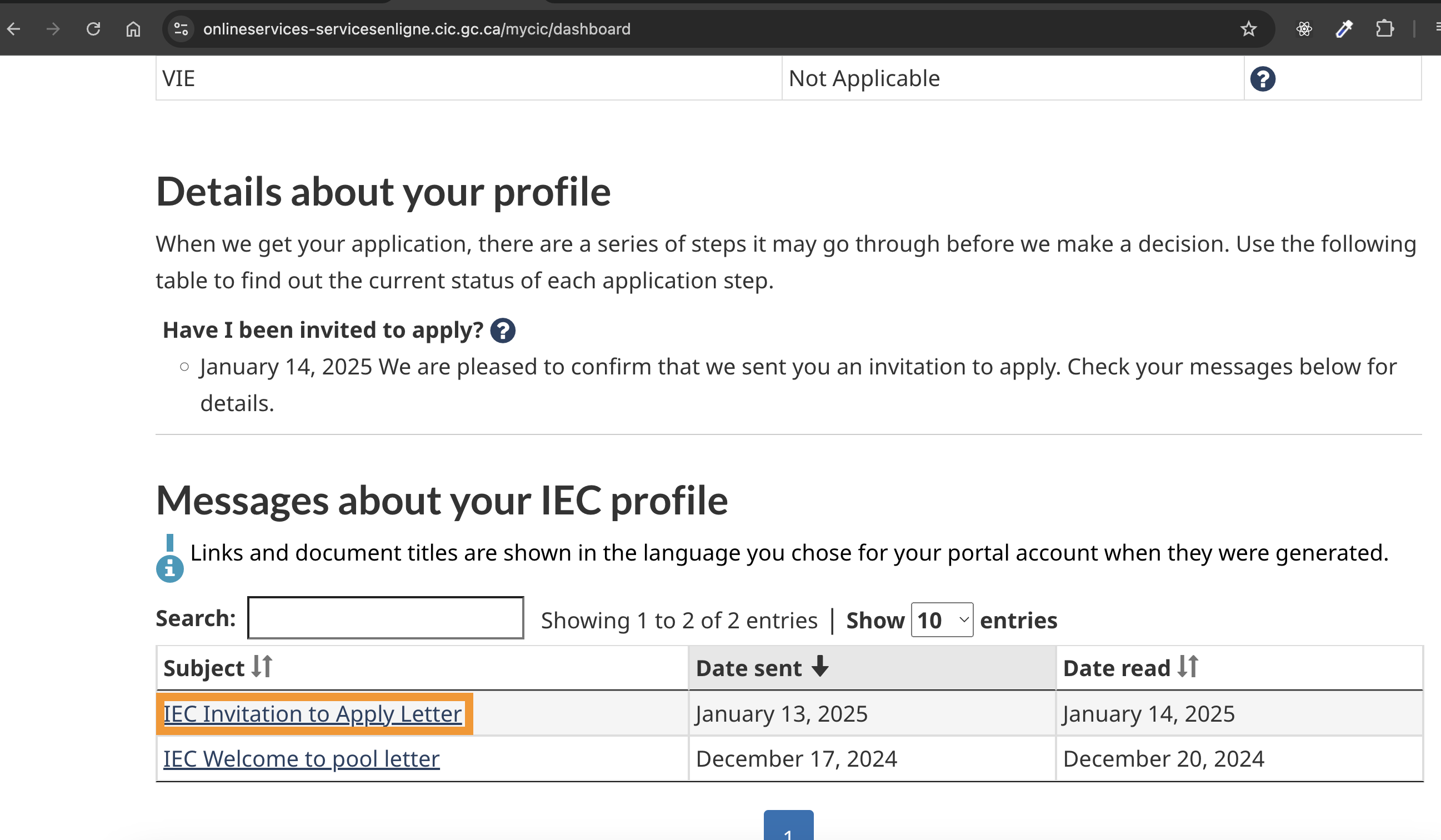Image resolution: width=1441 pixels, height=840 pixels.
Task: Click the browser back arrow
Action: (x=14, y=28)
